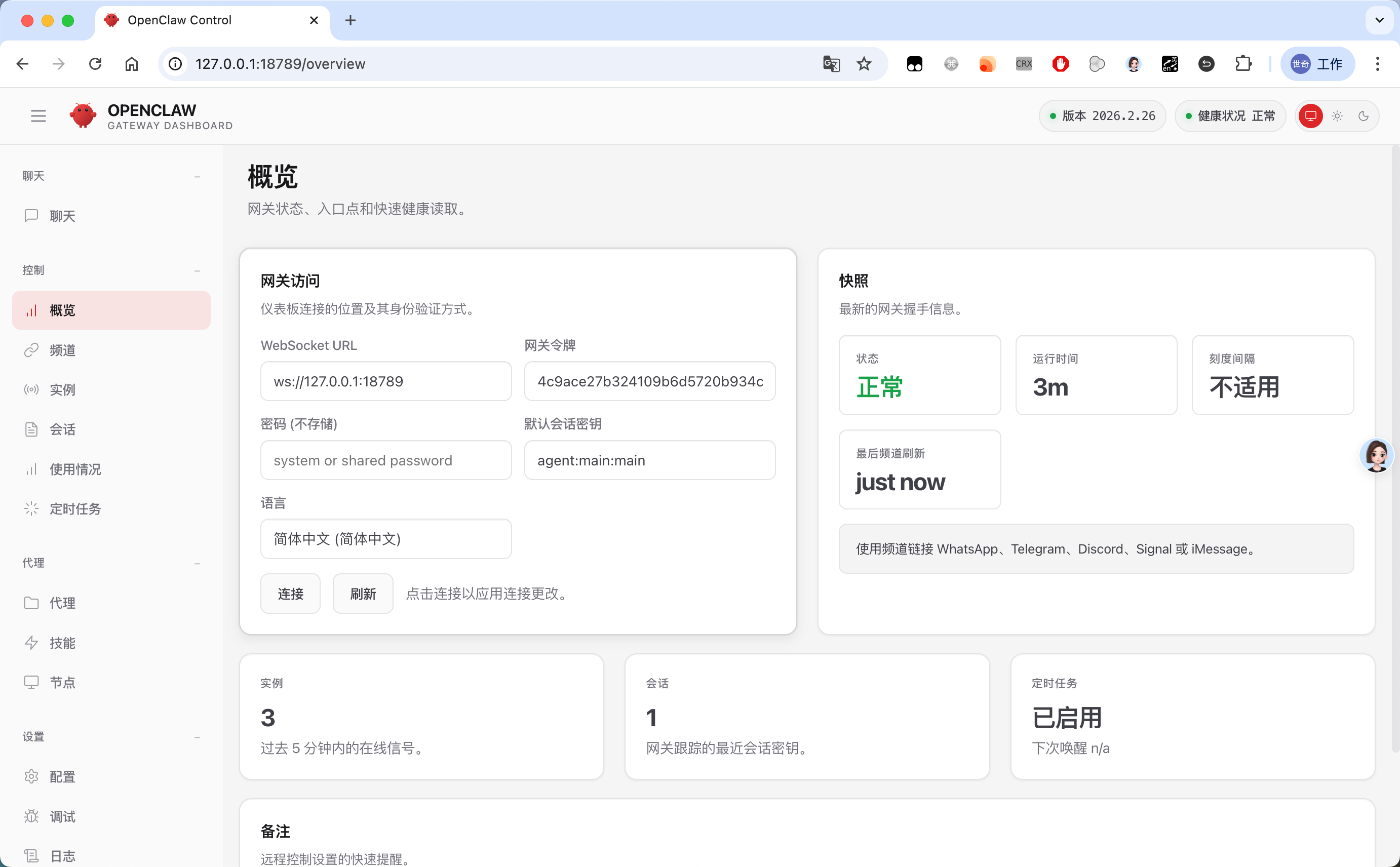
Task: Collapse the 设置 sidebar section
Action: tap(197, 737)
